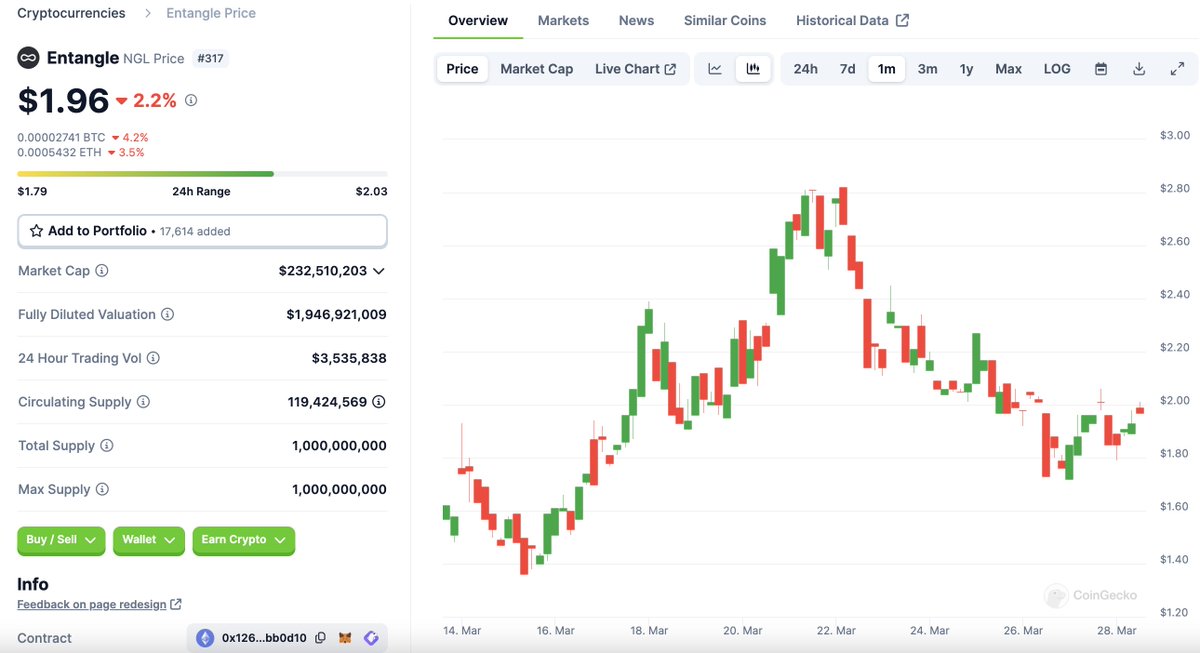Screen dimensions: 1200x653
Task: Click info icon after 119,424,569 value
Action: click(379, 402)
